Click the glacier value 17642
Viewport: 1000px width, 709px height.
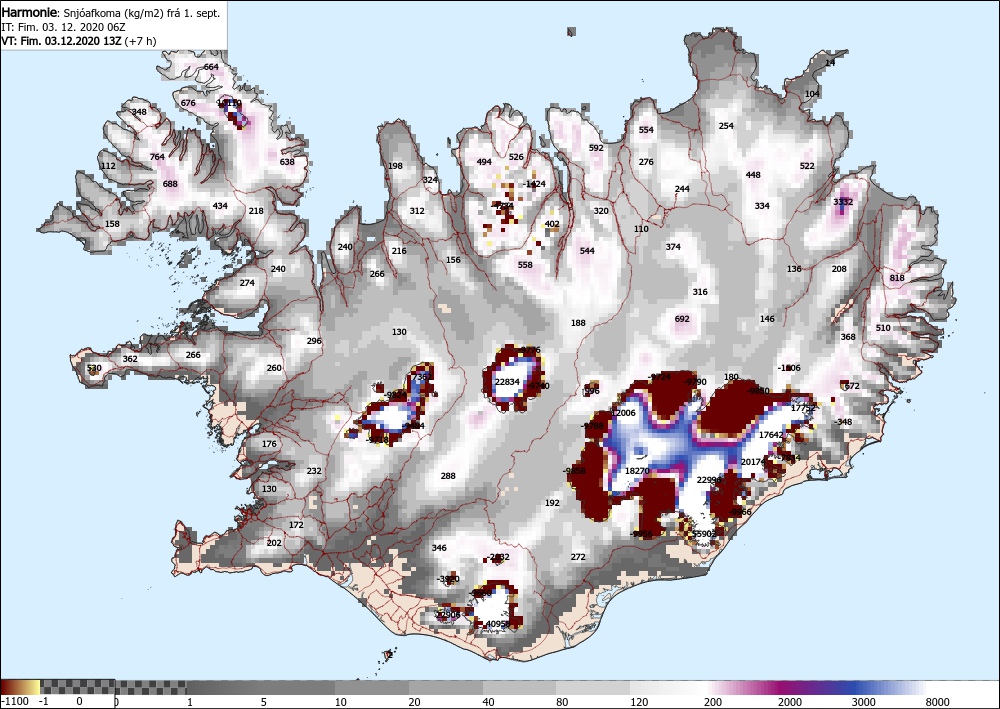[771, 435]
